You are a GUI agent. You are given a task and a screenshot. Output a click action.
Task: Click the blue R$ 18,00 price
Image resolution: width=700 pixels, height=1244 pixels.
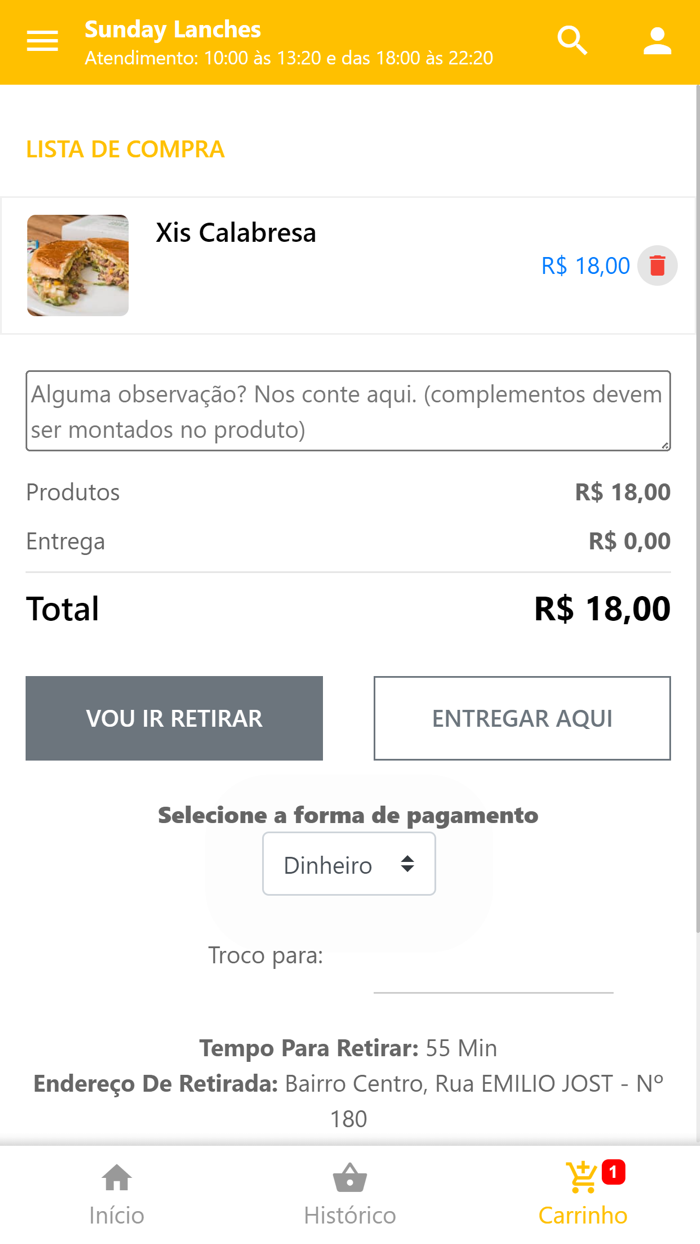[585, 265]
